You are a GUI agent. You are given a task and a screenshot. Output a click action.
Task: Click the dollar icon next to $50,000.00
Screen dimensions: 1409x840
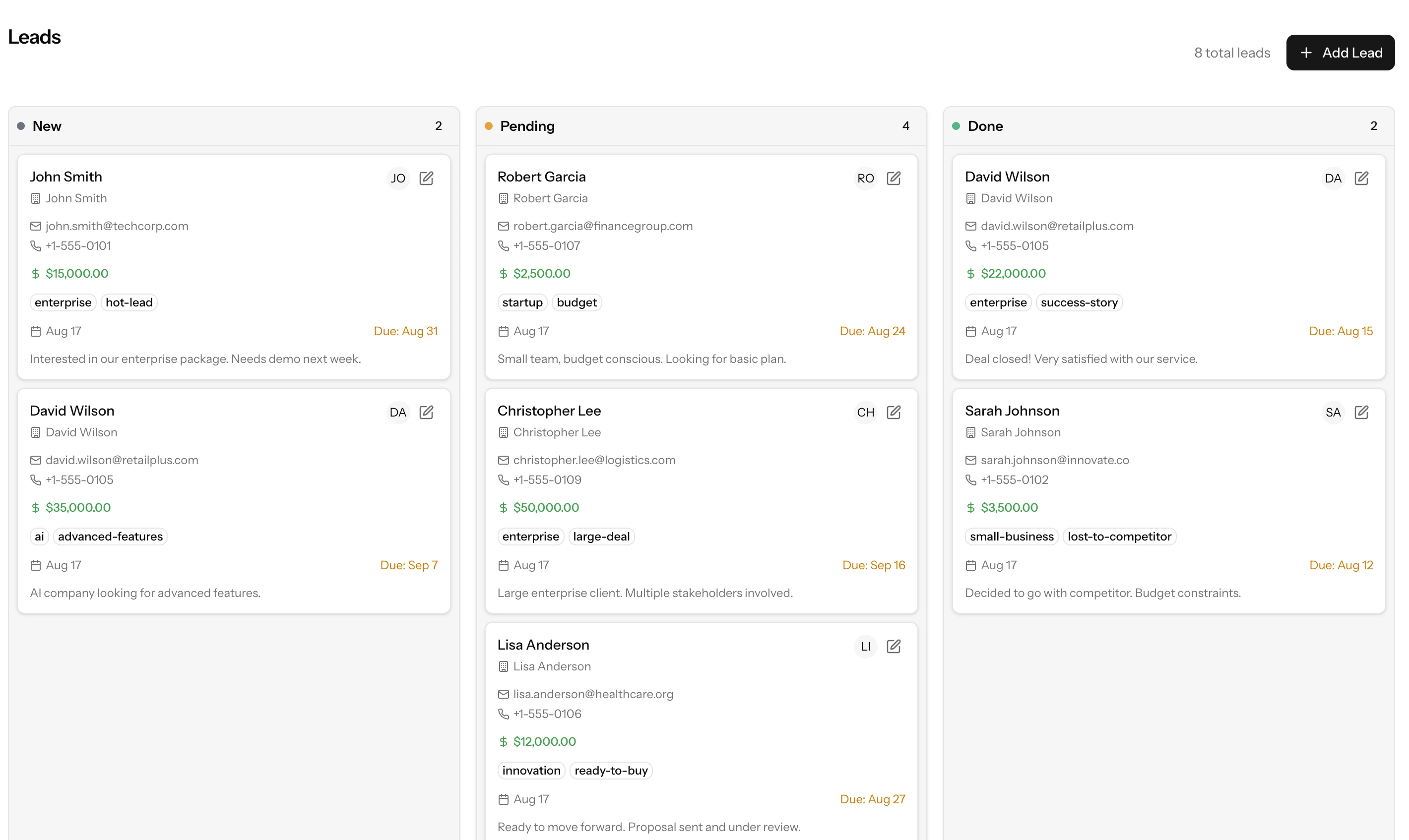504,507
